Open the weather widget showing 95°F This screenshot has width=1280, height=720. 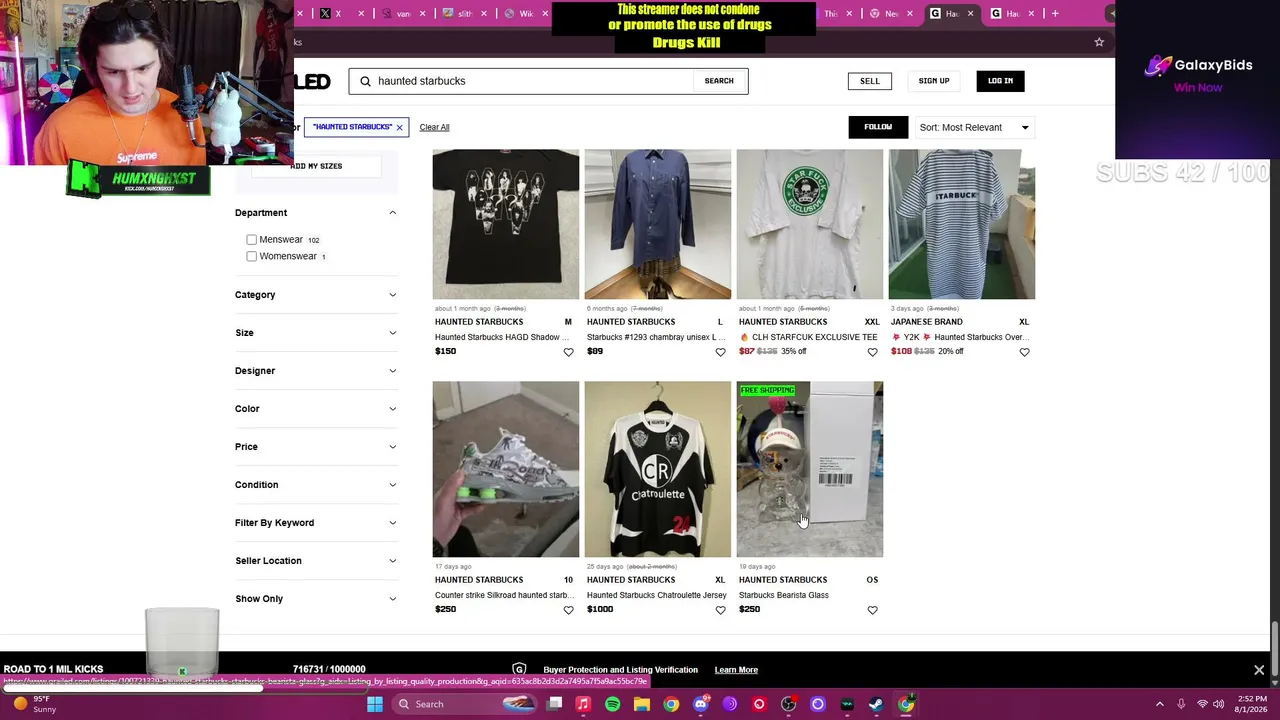coord(34,704)
